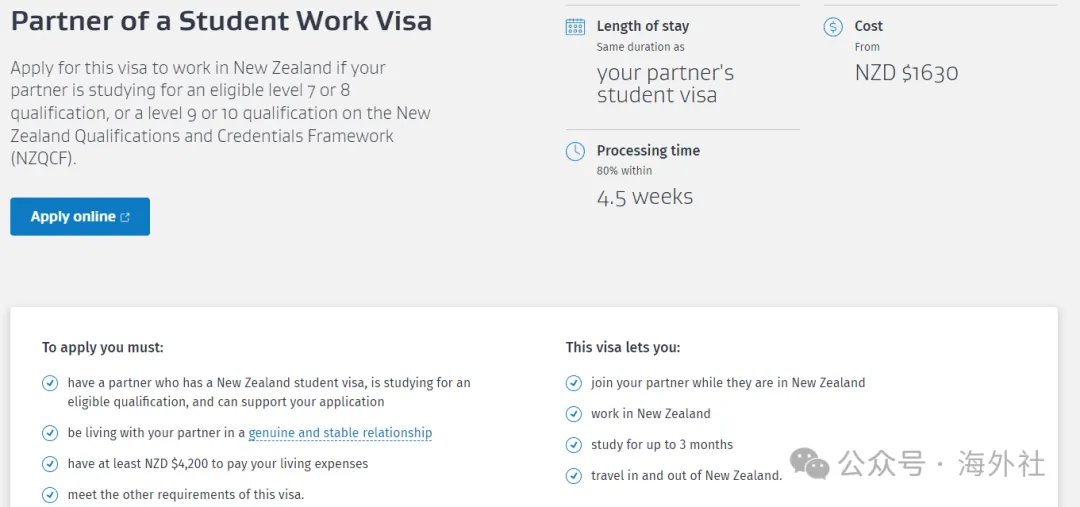1080x507 pixels.
Task: Click the external link icon in Apply online
Action: click(x=125, y=217)
